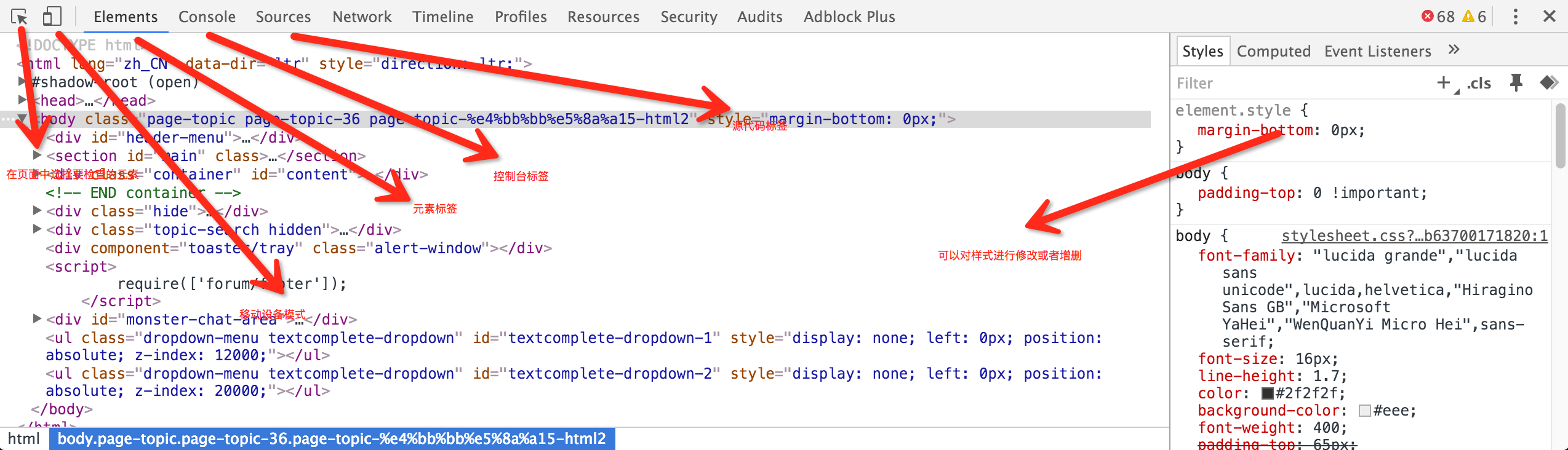The height and width of the screenshot is (450, 1568).
Task: Click the New Style Rule plus icon
Action: coord(1443,82)
